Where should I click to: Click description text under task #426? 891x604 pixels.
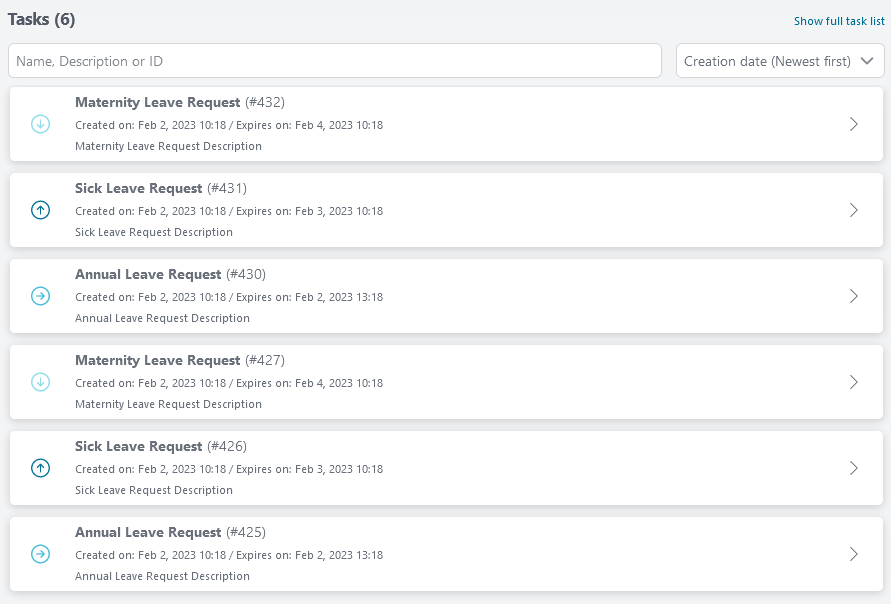click(x=153, y=490)
